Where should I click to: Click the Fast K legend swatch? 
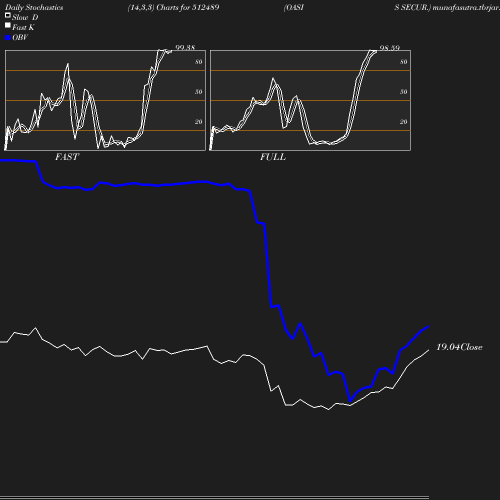tap(8, 25)
